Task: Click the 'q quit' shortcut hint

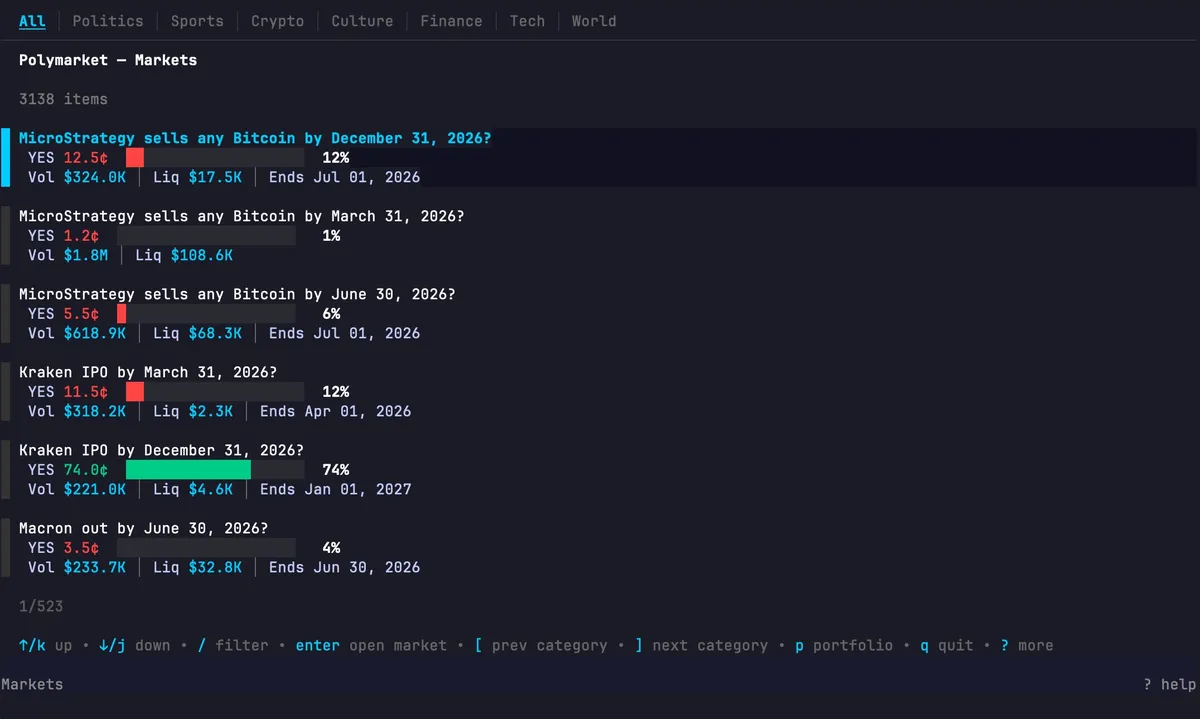Action: 946,646
